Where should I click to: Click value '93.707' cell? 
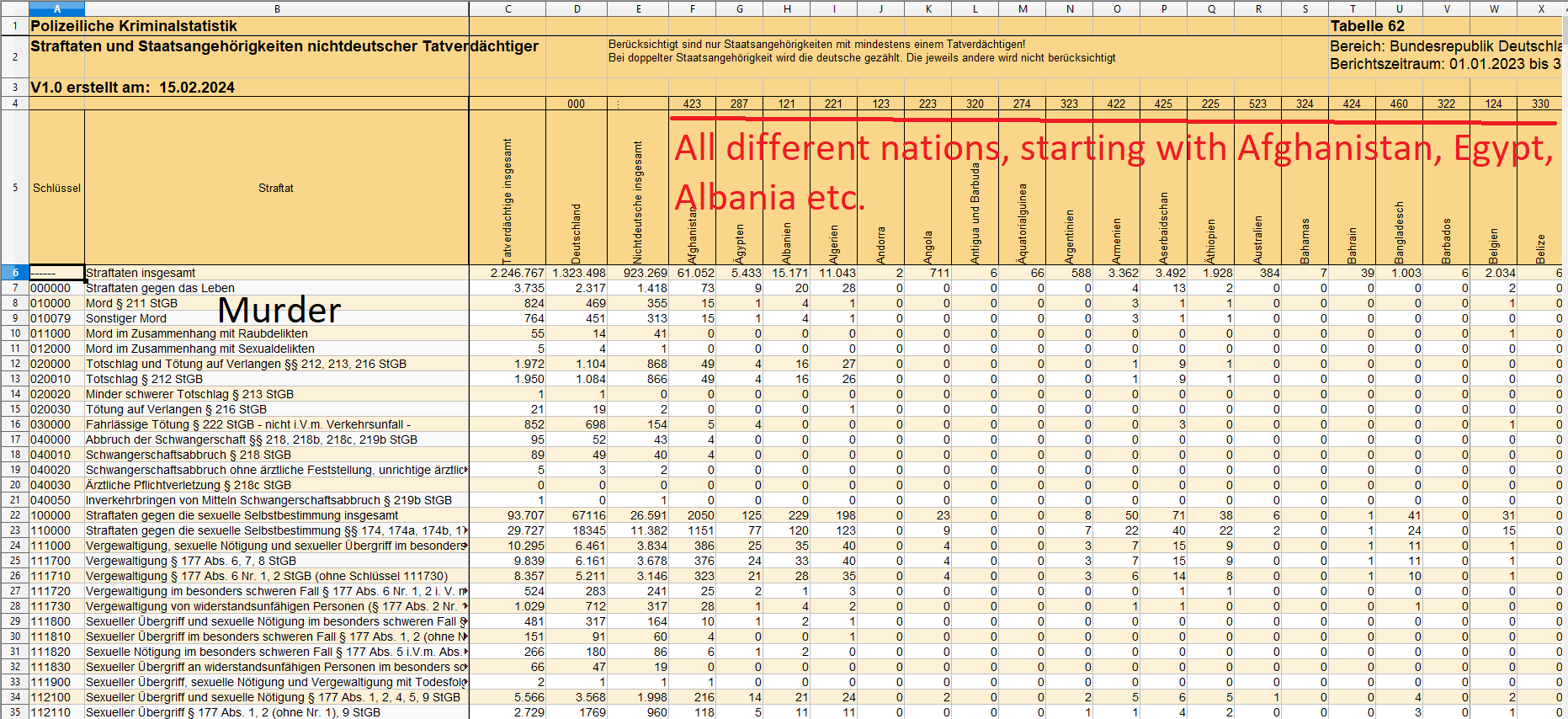point(508,515)
